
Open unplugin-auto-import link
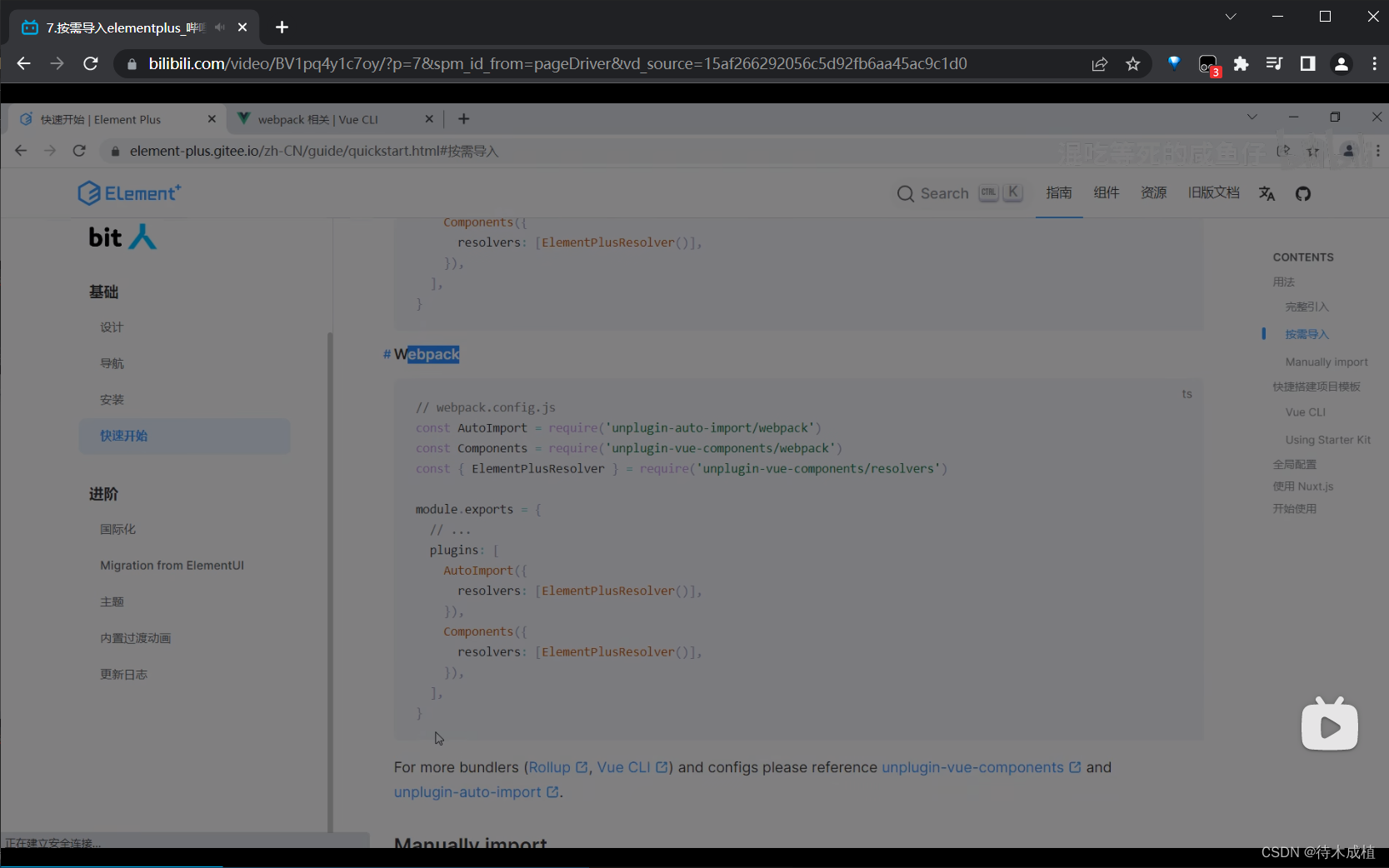(x=477, y=792)
